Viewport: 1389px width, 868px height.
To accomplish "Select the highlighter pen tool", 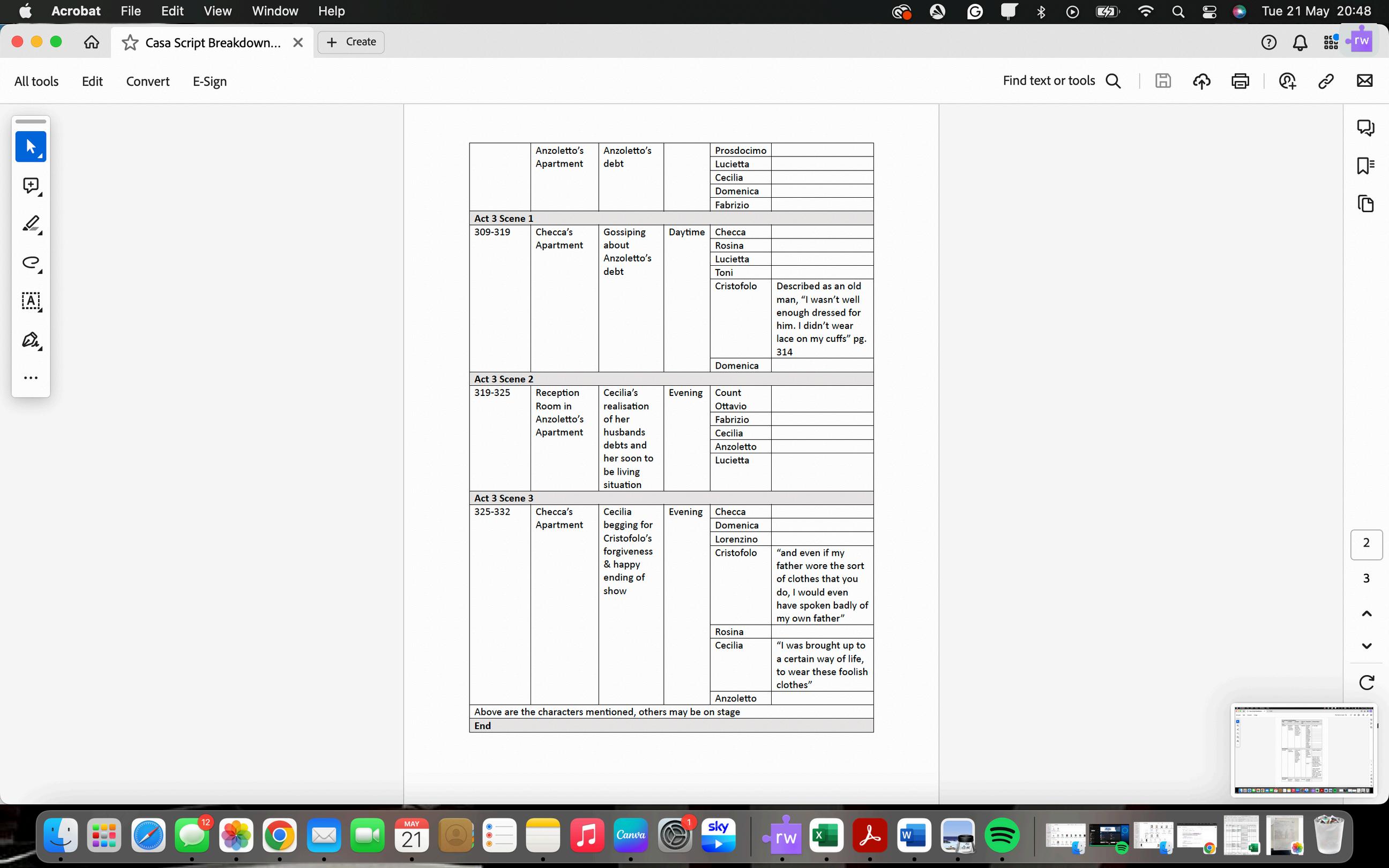I will (31, 224).
